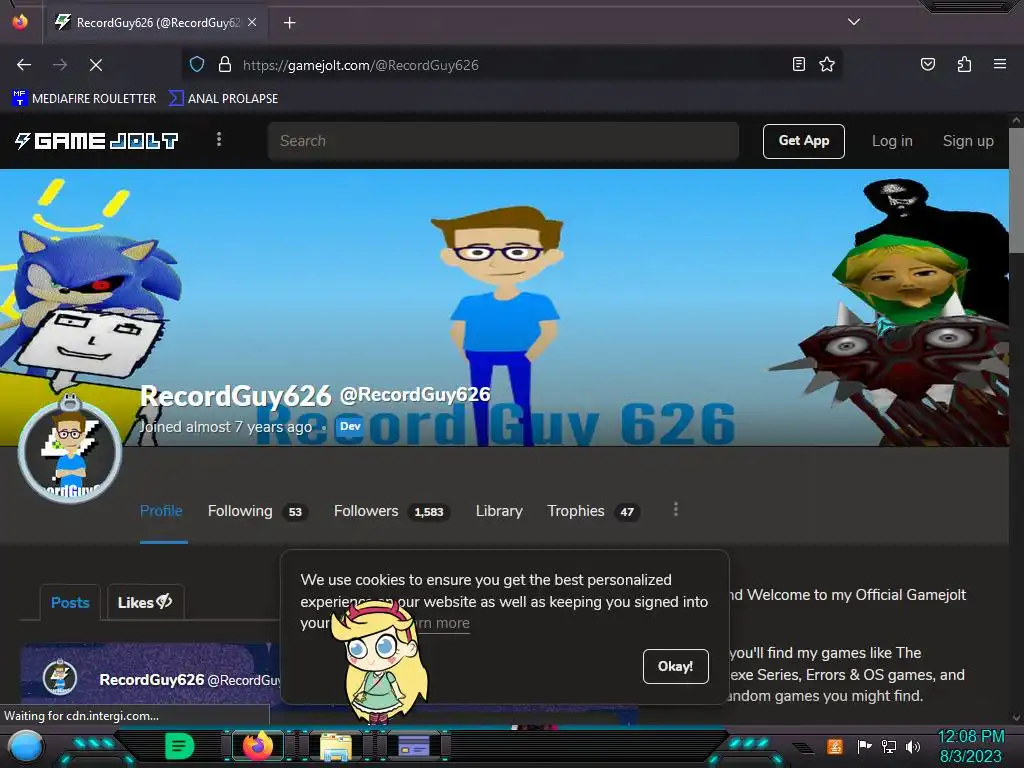The width and height of the screenshot is (1024, 768).
Task: Bookmark this page with the star icon
Action: (827, 64)
